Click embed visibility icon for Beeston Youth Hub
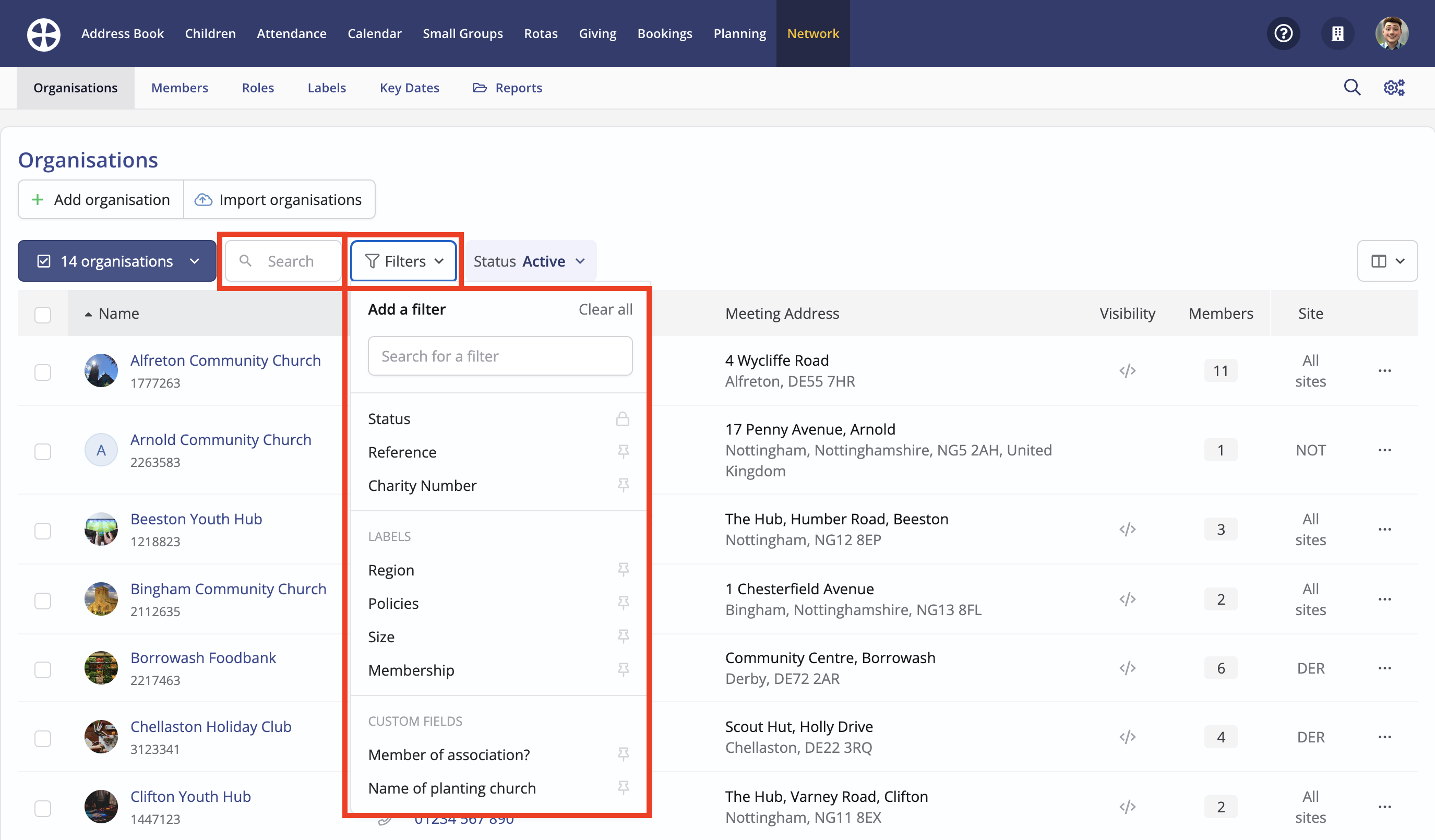 [1127, 529]
